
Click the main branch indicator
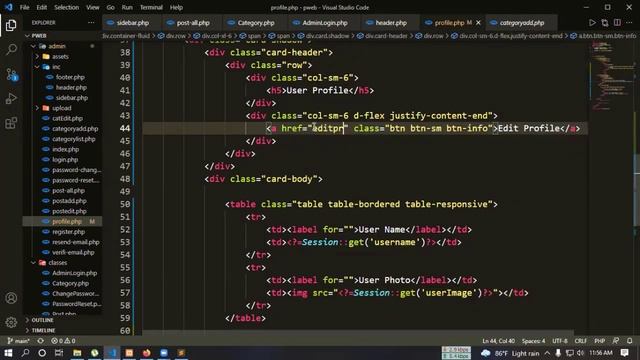click(18, 341)
